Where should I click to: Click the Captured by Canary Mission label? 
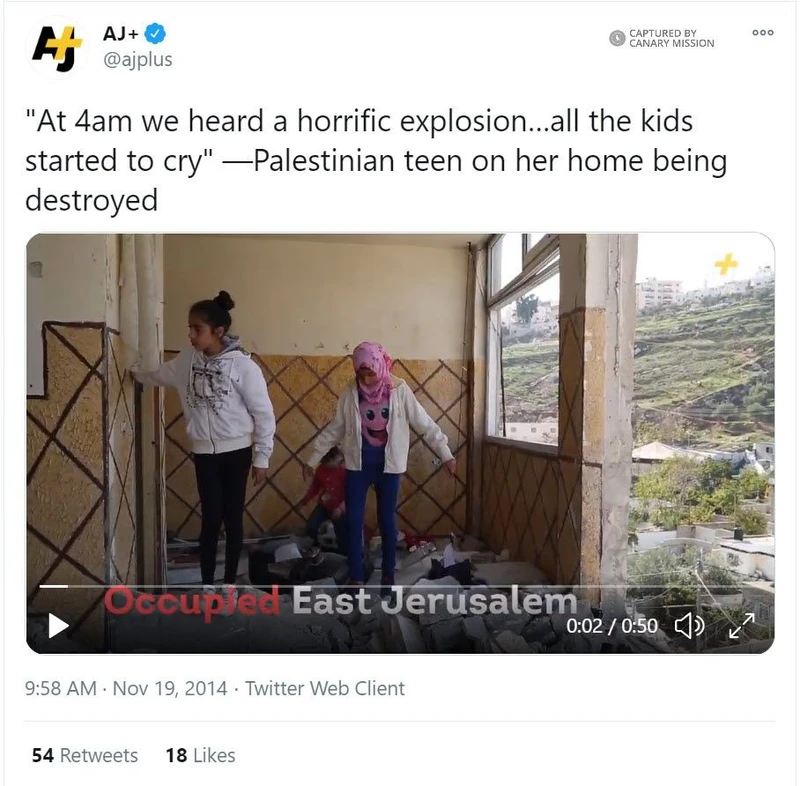click(x=671, y=38)
